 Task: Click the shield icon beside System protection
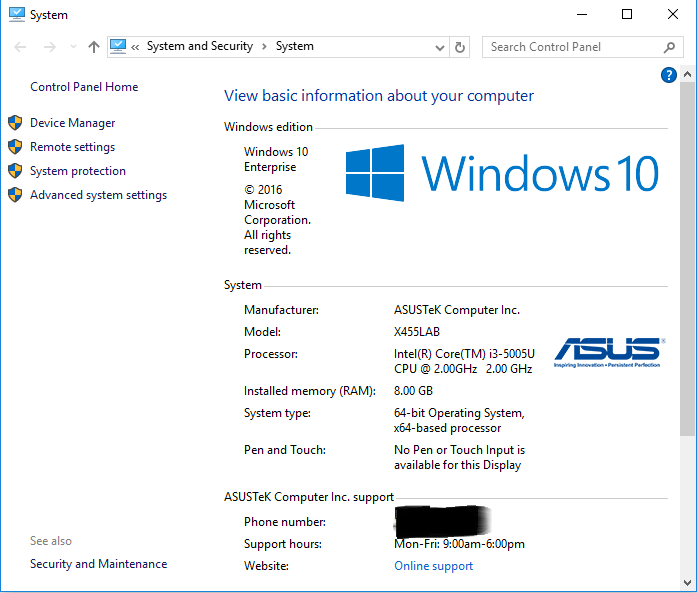15,170
